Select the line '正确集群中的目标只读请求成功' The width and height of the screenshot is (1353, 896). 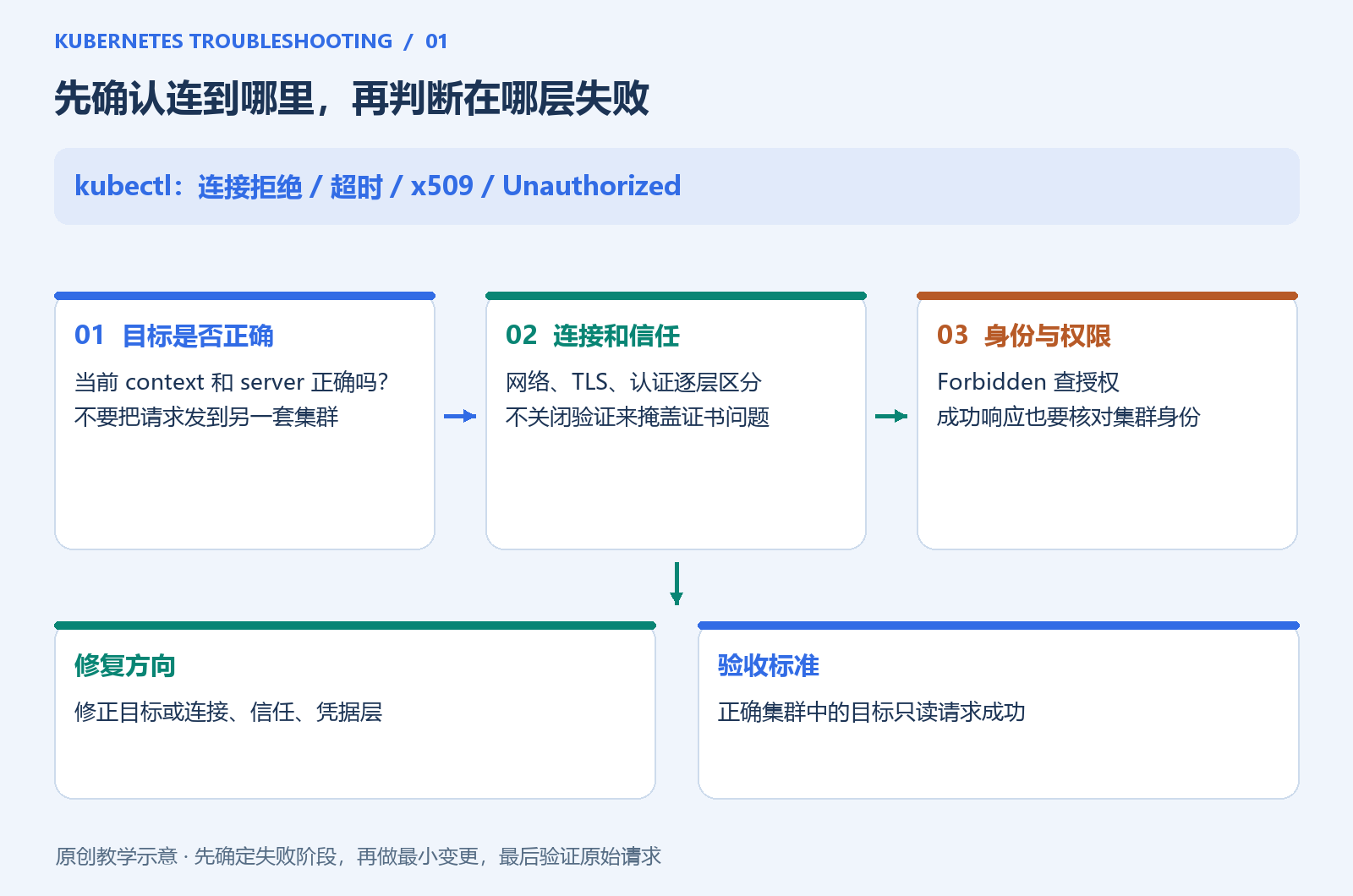point(872,712)
